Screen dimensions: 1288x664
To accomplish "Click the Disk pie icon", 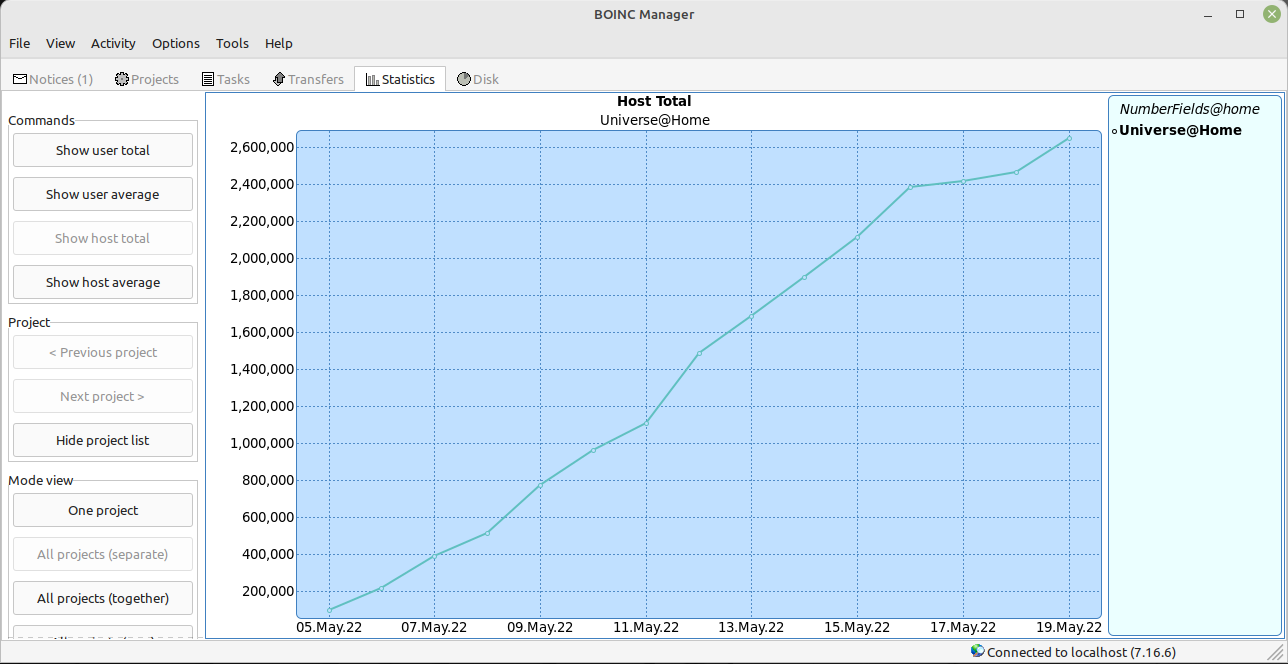I will click(464, 79).
